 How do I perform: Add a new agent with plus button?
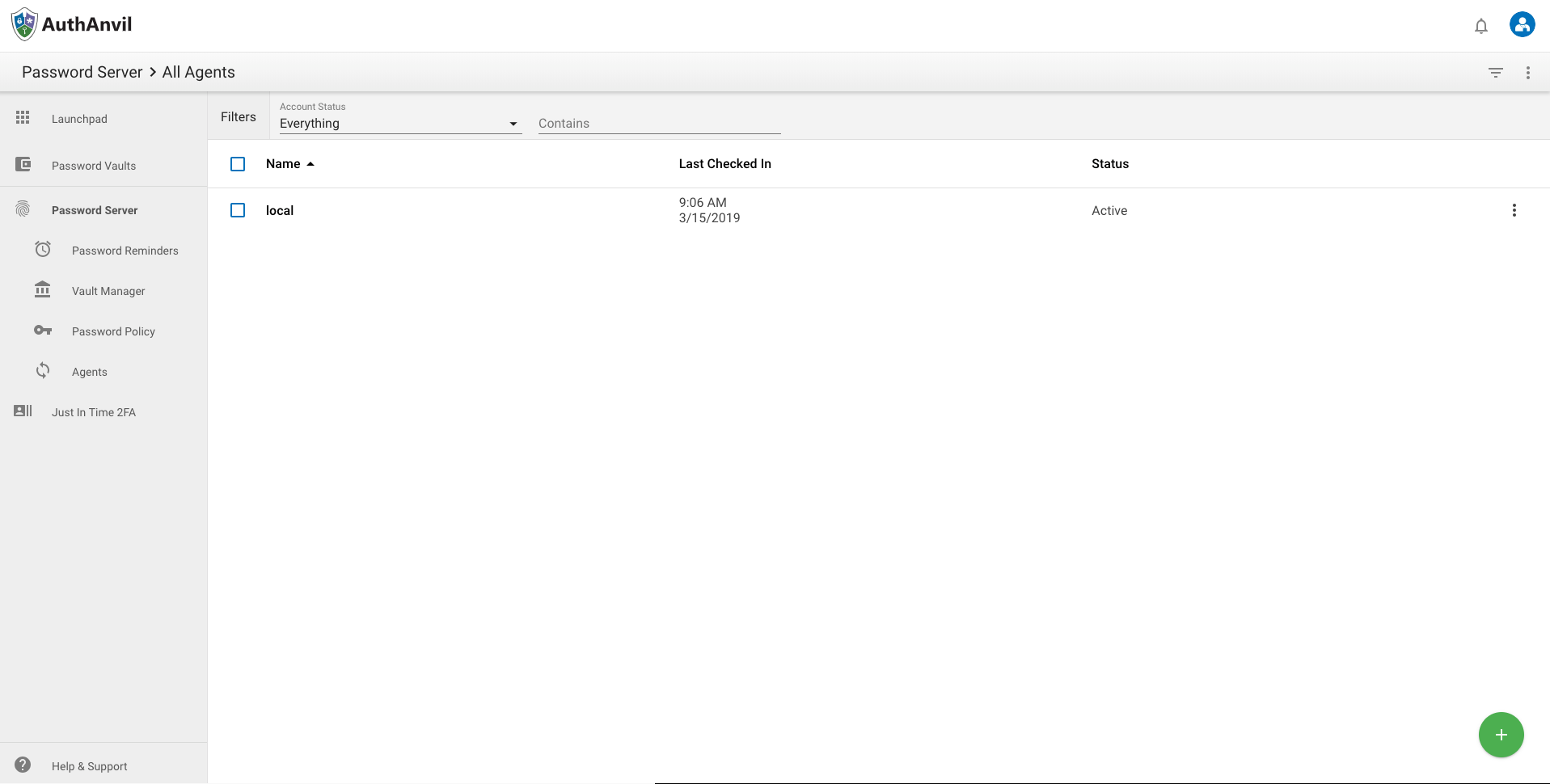click(x=1501, y=735)
